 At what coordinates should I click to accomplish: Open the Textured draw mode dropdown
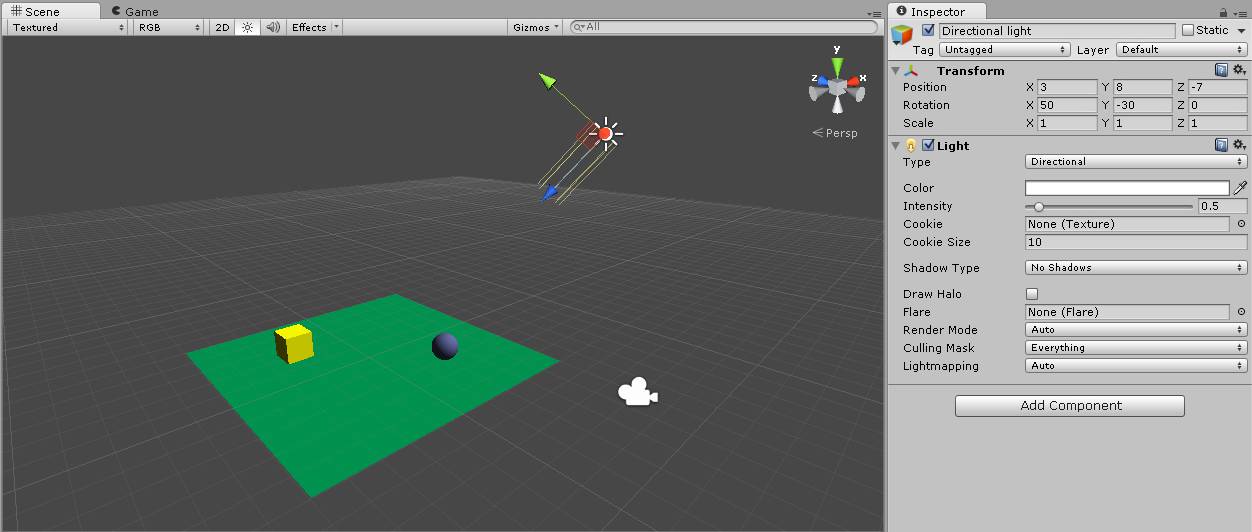point(68,27)
